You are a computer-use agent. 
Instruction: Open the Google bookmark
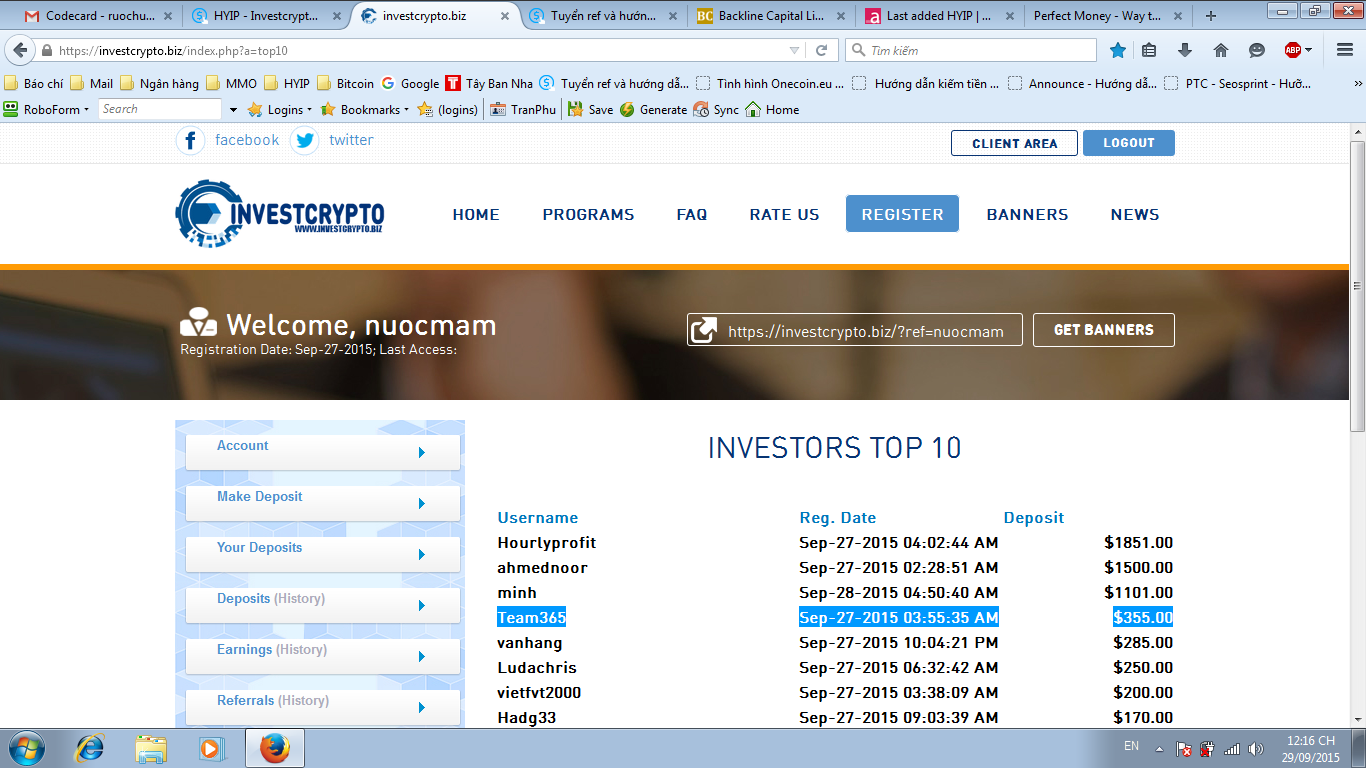[410, 84]
